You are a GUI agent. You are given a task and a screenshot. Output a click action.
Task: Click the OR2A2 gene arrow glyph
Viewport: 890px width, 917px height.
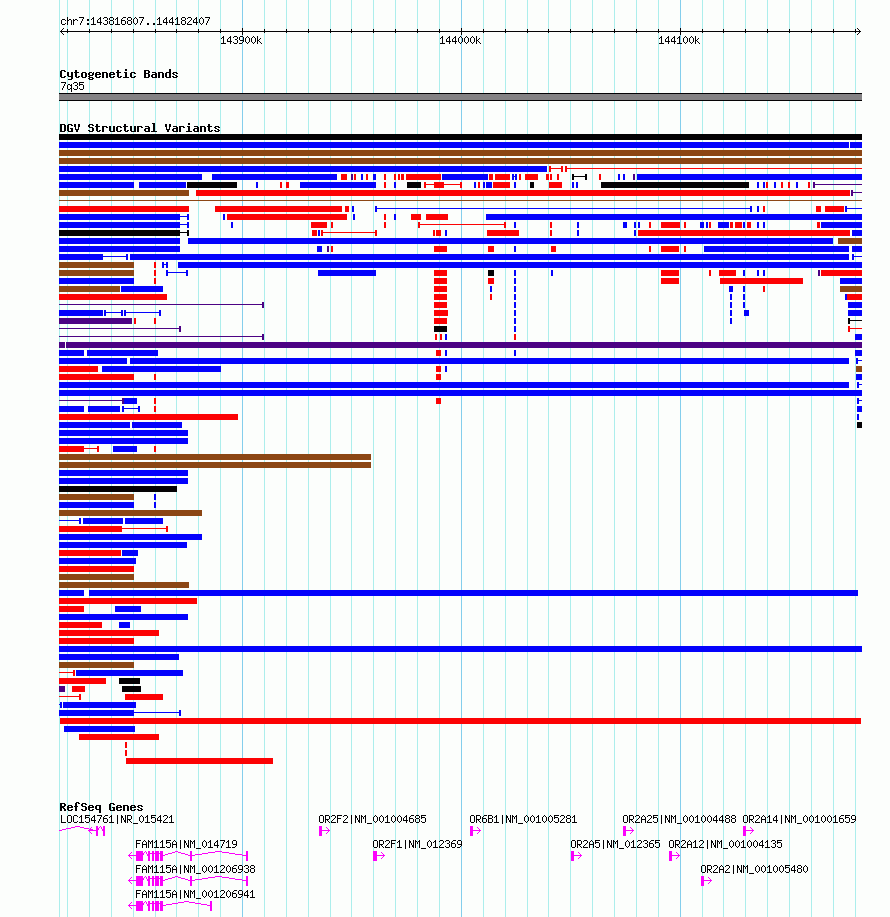(x=706, y=881)
